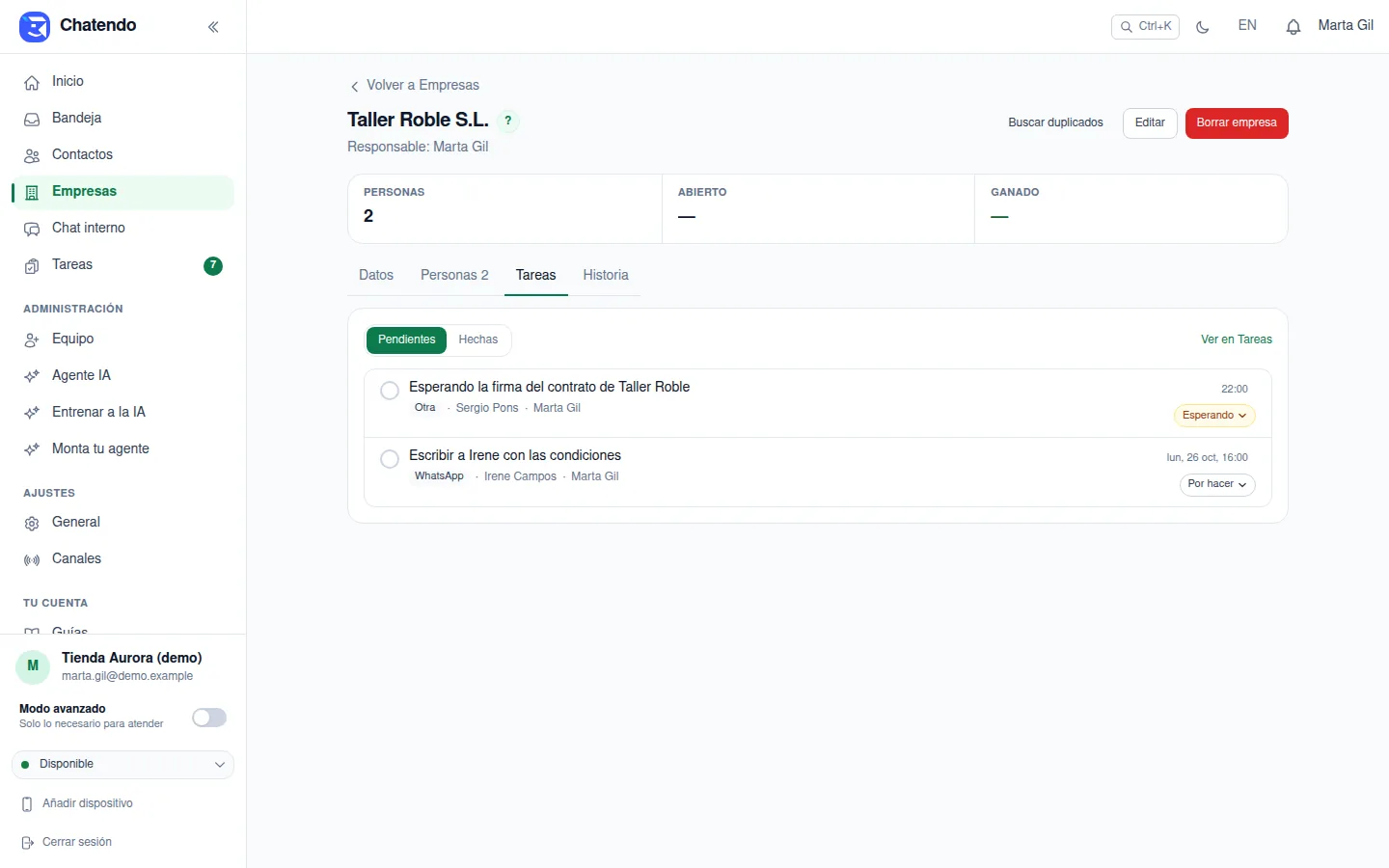Open General settings
The image size is (1389, 868).
click(123, 523)
